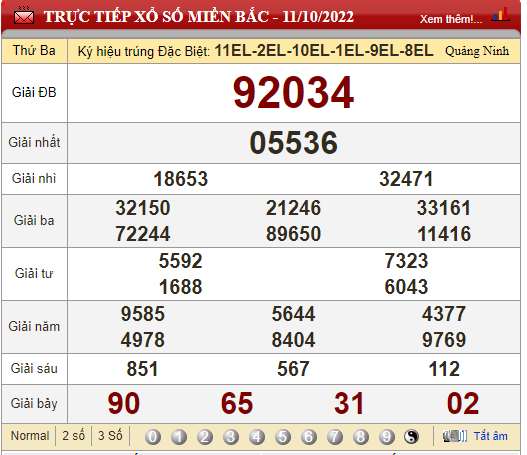Click the envelope mail icon in header
Screen dimensions: 527x455
point(24,16)
